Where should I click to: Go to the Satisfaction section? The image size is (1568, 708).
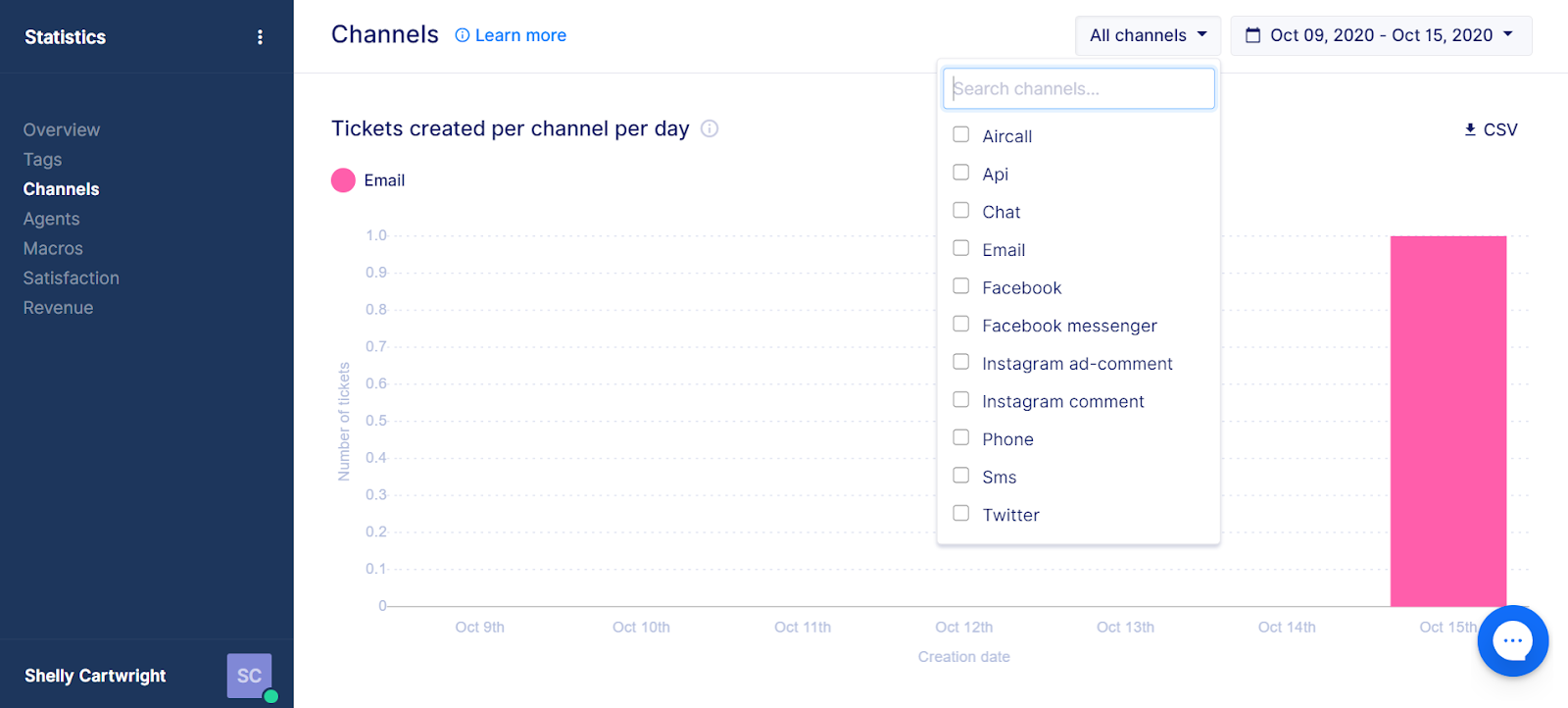click(72, 278)
